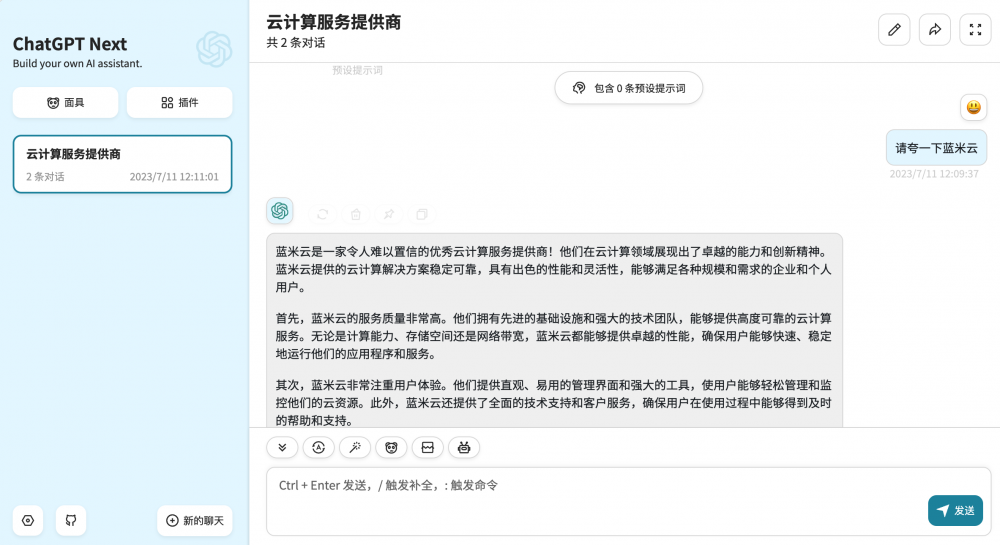Screen dimensions: 1000x545
Task: Click the magic wand prompts icon
Action: pos(355,448)
